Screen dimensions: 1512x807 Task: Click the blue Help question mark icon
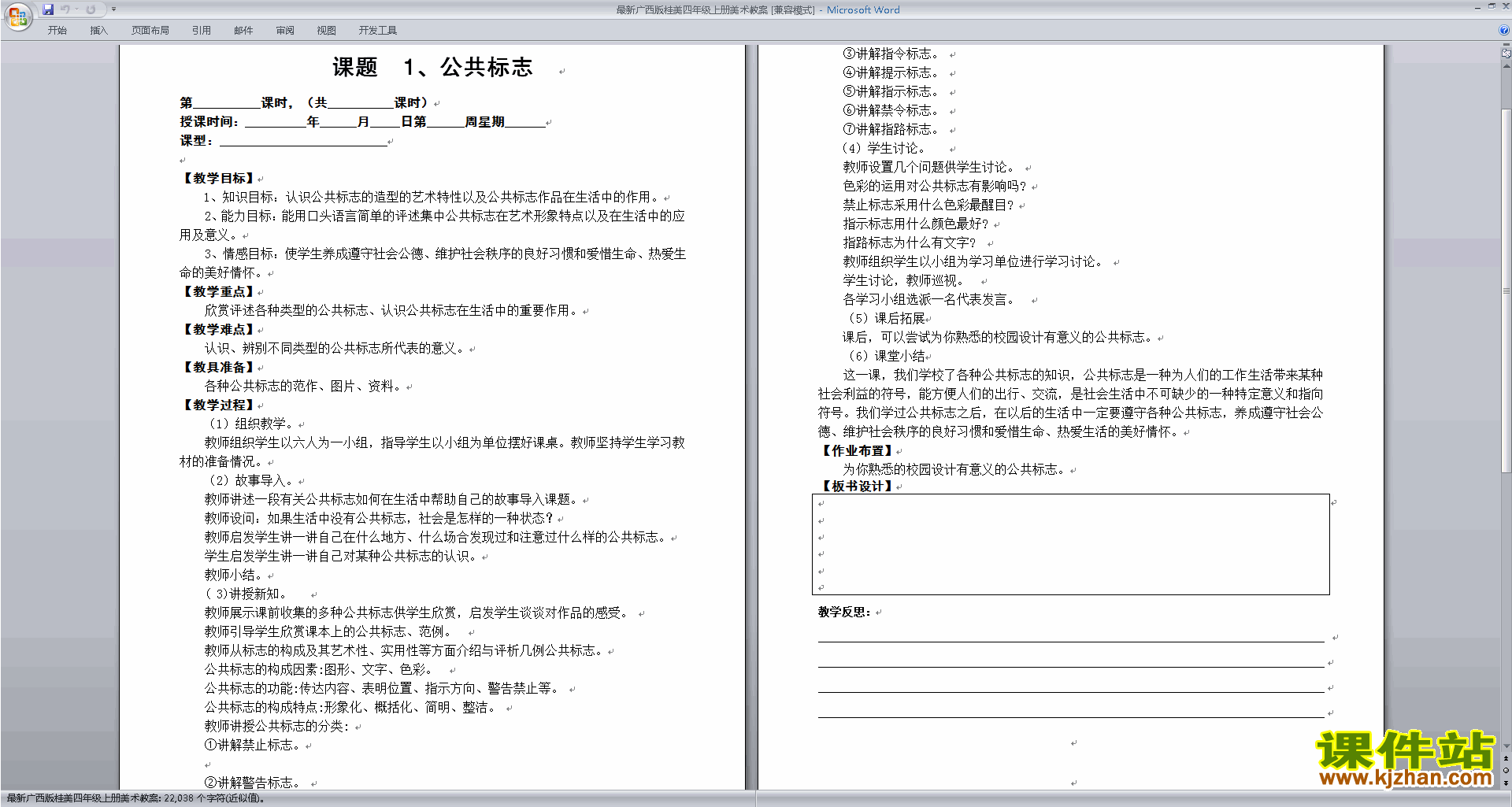(x=1504, y=31)
